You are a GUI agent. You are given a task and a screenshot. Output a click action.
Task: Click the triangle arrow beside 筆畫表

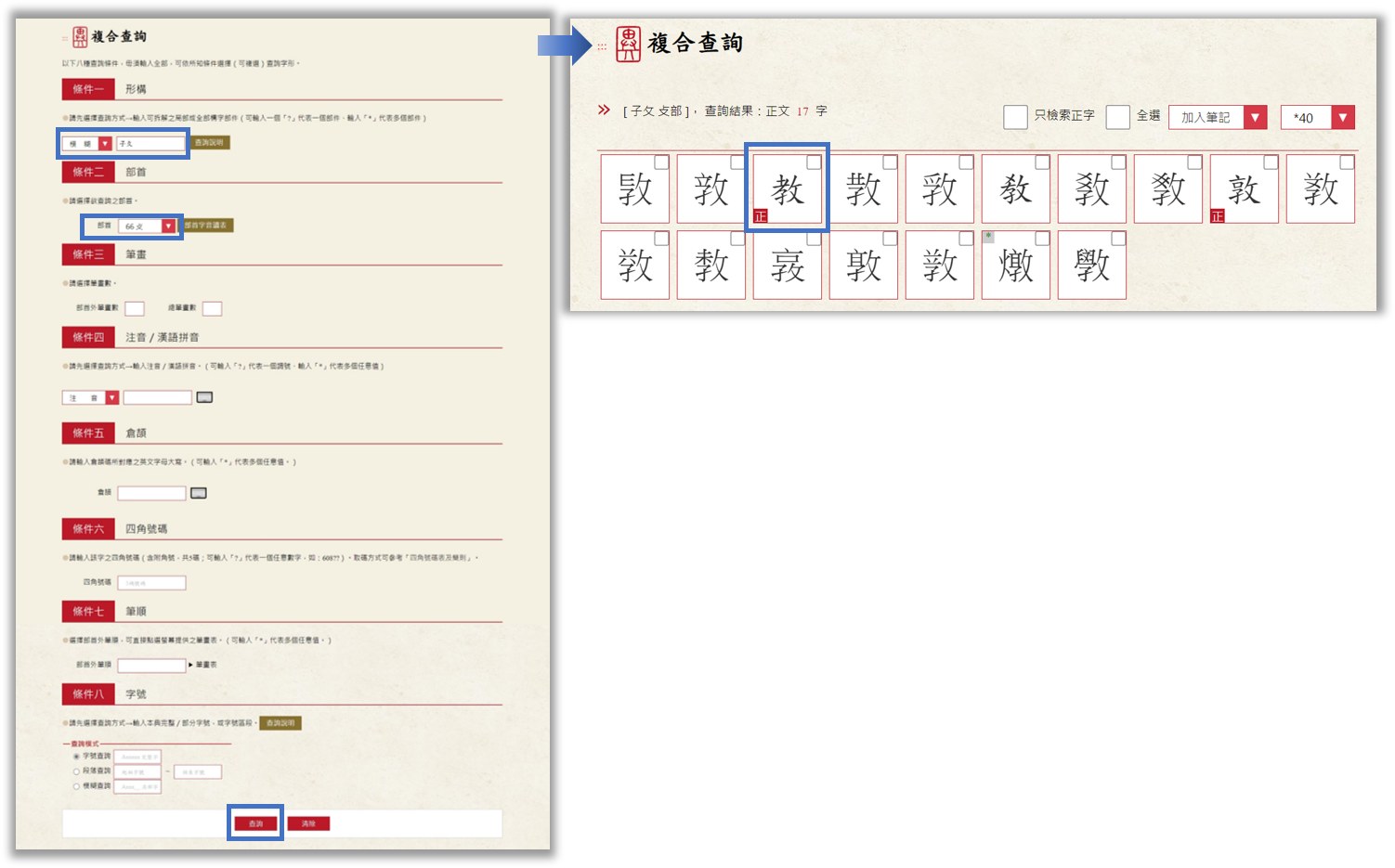click(x=191, y=665)
